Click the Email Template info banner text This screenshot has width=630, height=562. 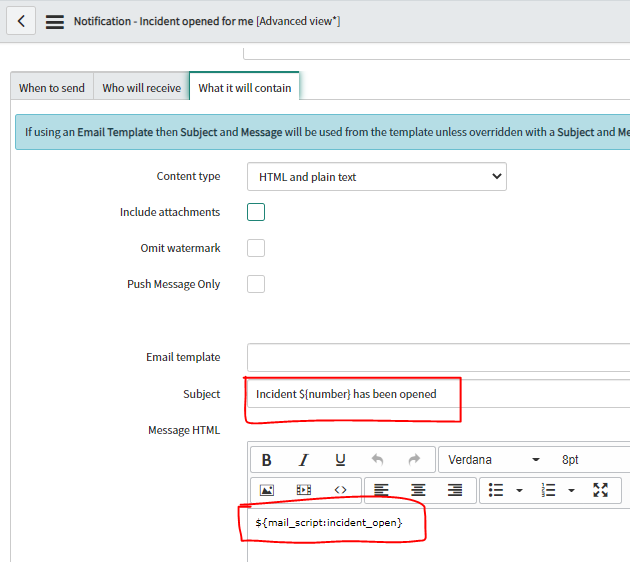(x=327, y=132)
